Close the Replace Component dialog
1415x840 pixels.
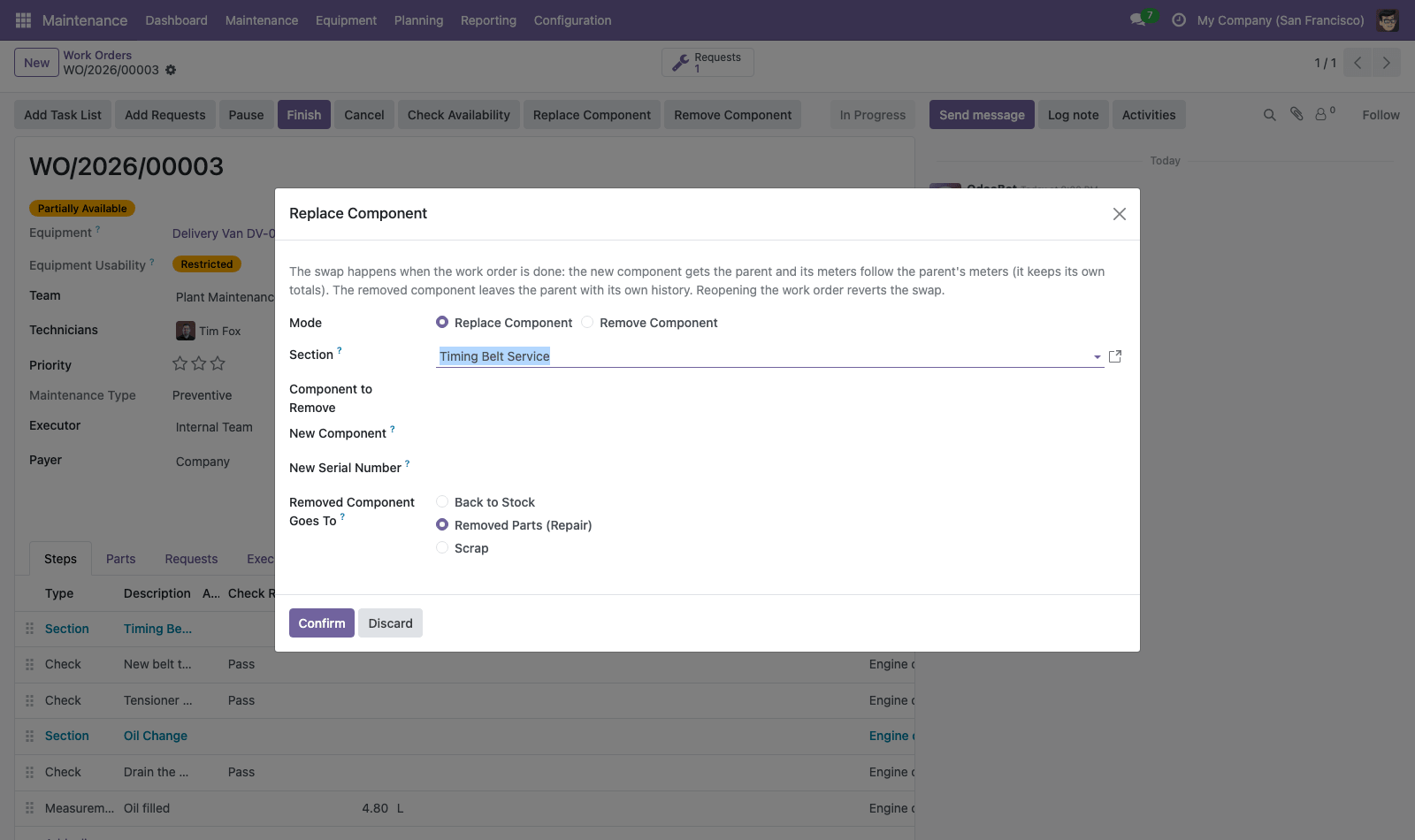(x=1119, y=214)
